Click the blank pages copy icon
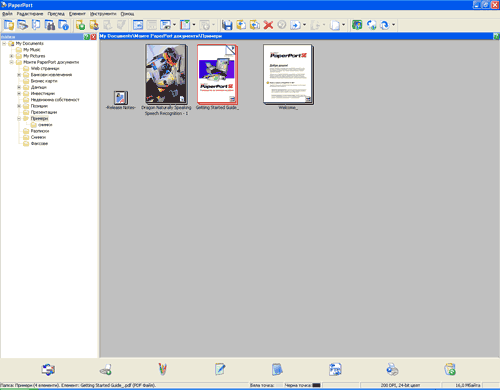 click(x=335, y=25)
